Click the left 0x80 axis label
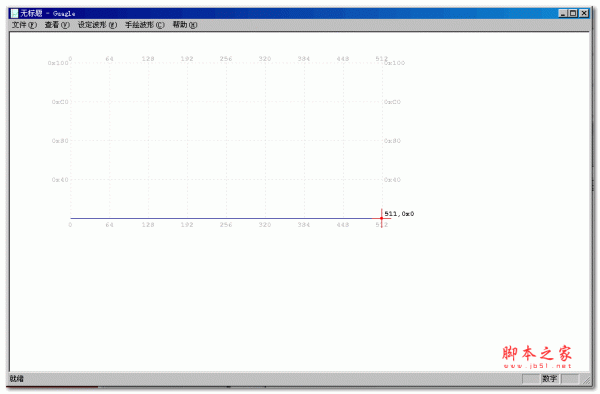This screenshot has width=600, height=394. (x=60, y=141)
